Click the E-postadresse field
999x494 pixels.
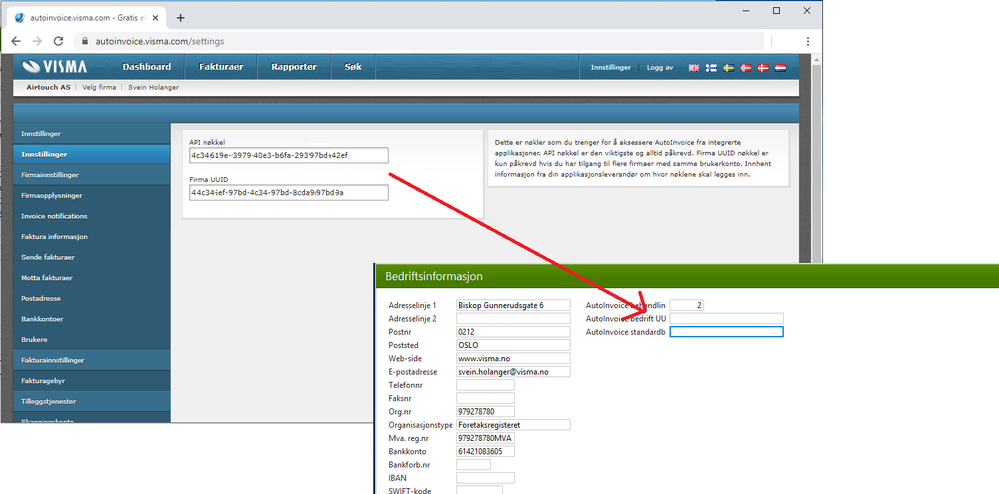click(513, 372)
